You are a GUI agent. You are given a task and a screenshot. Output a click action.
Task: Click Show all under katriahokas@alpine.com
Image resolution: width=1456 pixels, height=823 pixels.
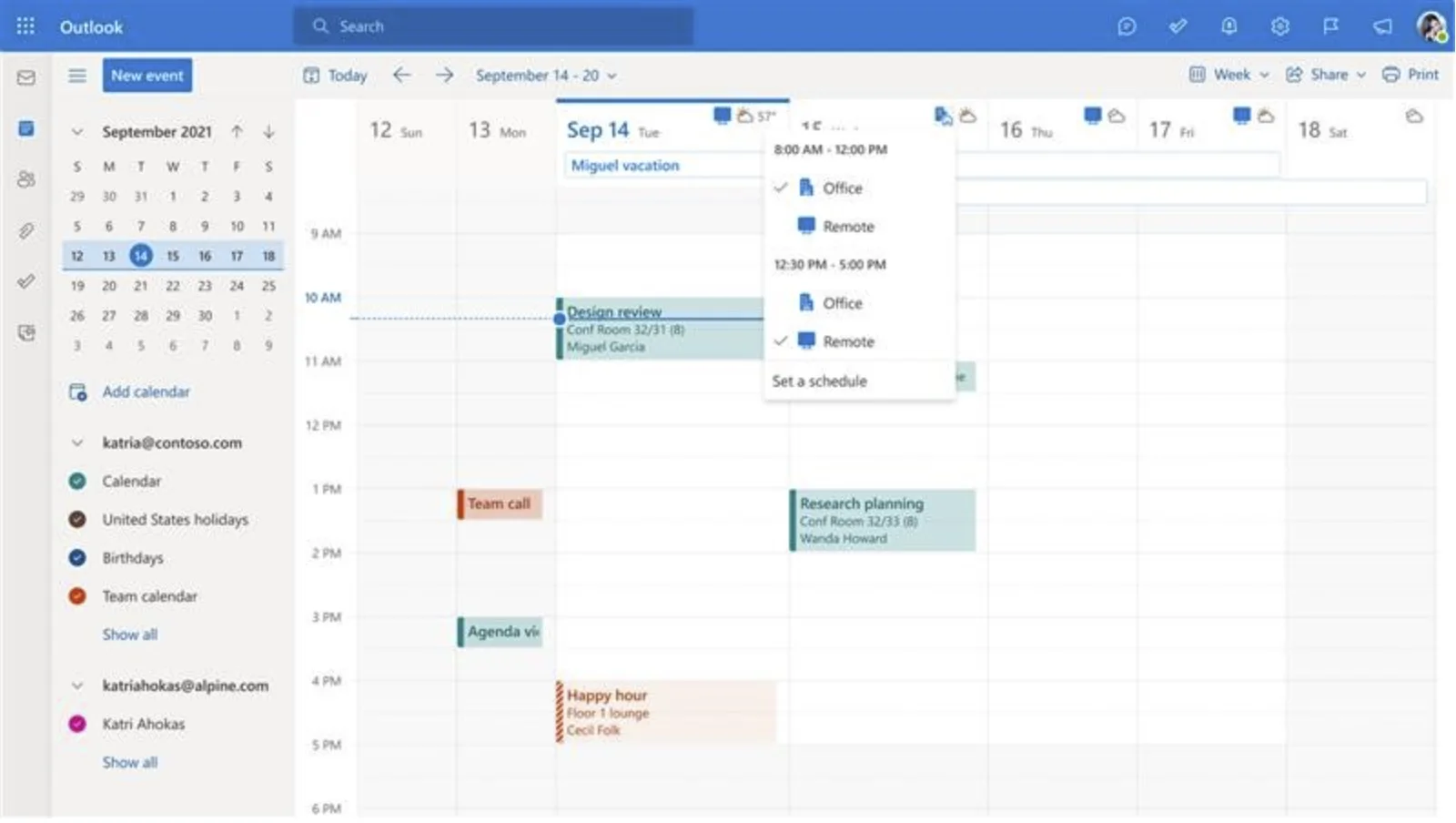click(129, 762)
